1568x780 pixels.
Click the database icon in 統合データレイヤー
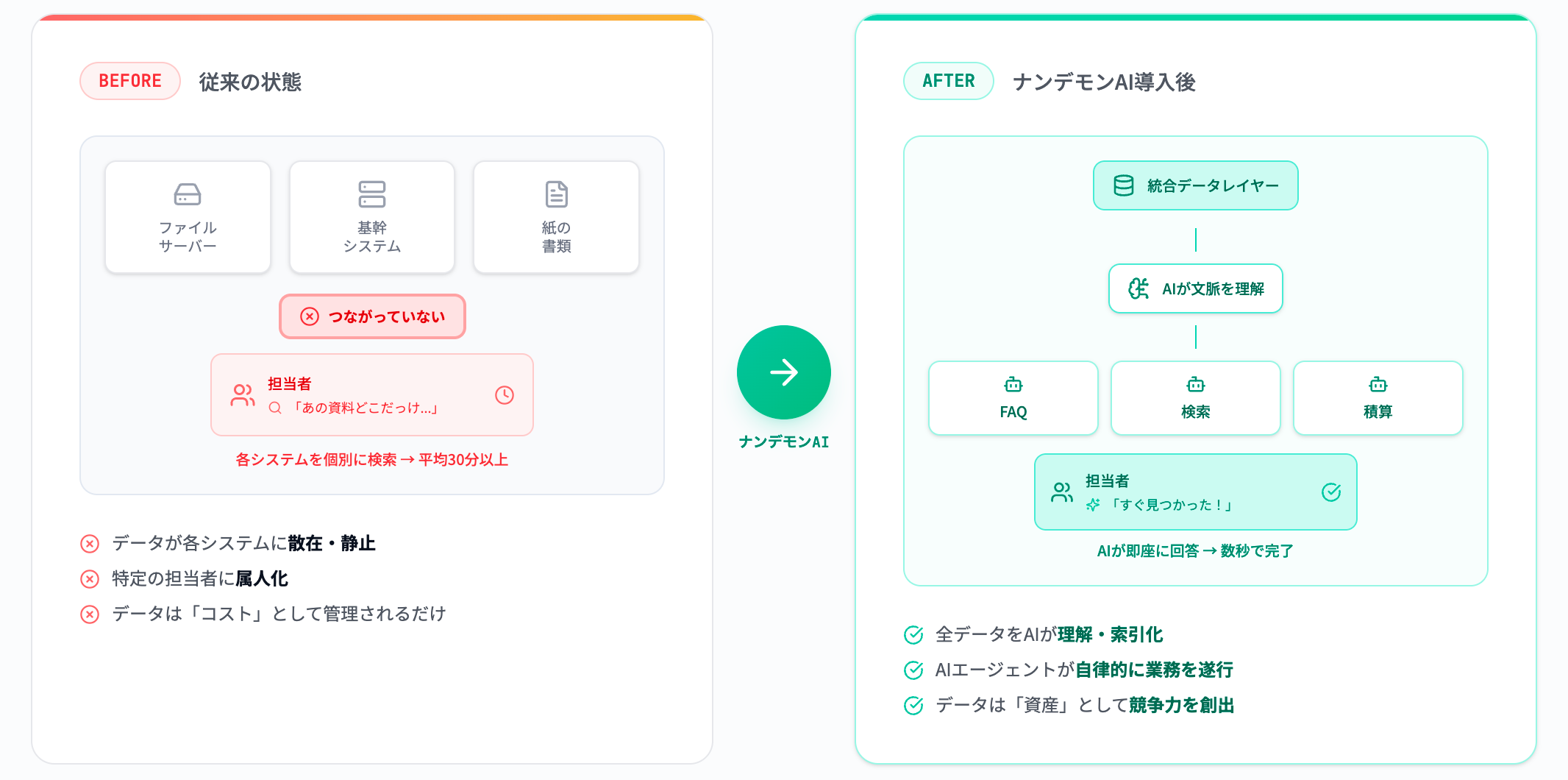[x=1124, y=185]
